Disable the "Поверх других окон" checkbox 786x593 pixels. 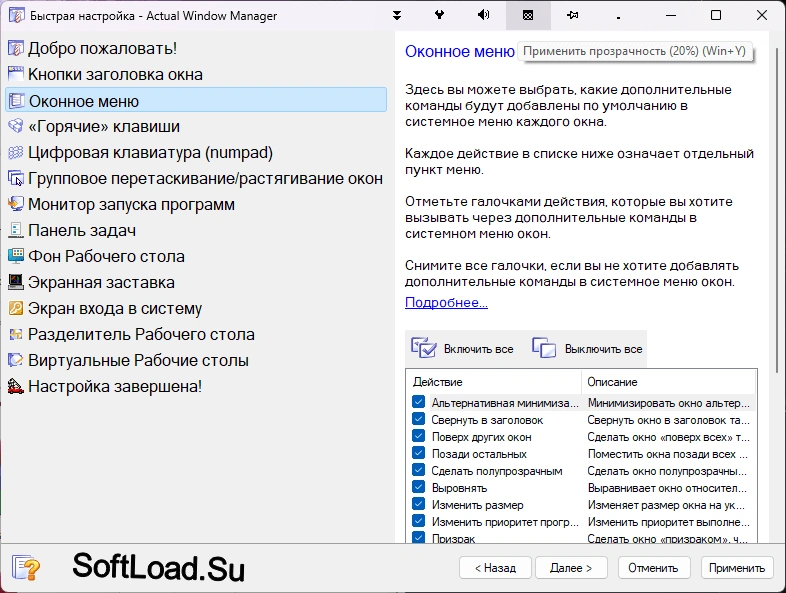click(419, 436)
